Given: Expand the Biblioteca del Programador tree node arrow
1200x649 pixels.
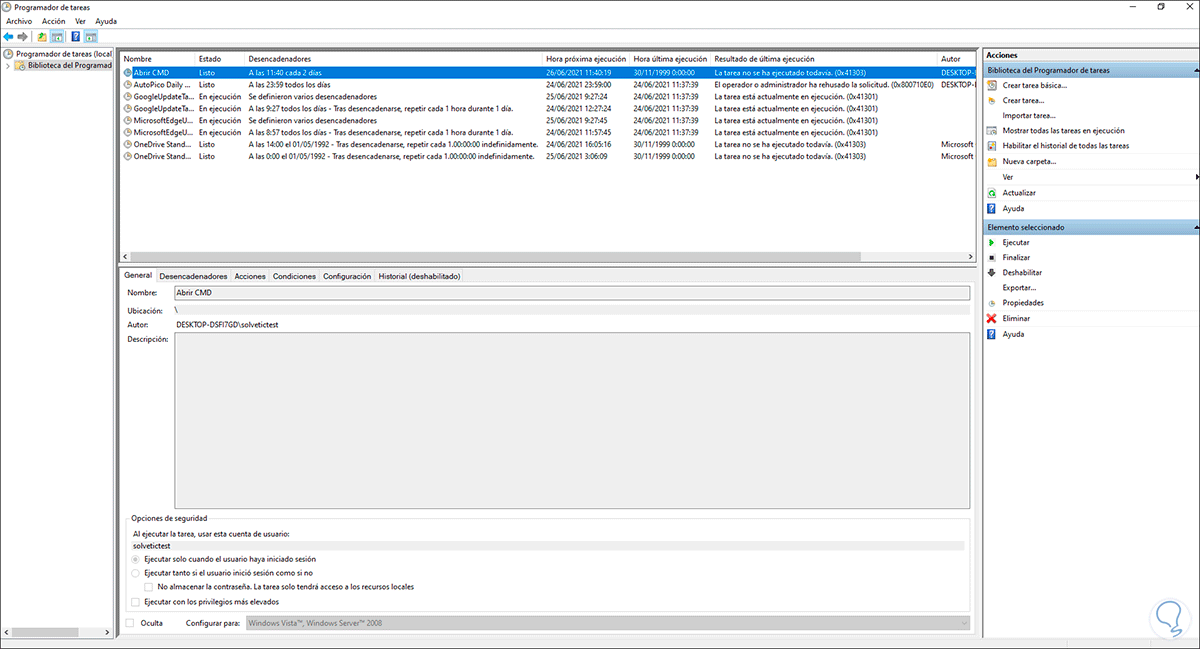Looking at the screenshot, I should pyautogui.click(x=8, y=66).
